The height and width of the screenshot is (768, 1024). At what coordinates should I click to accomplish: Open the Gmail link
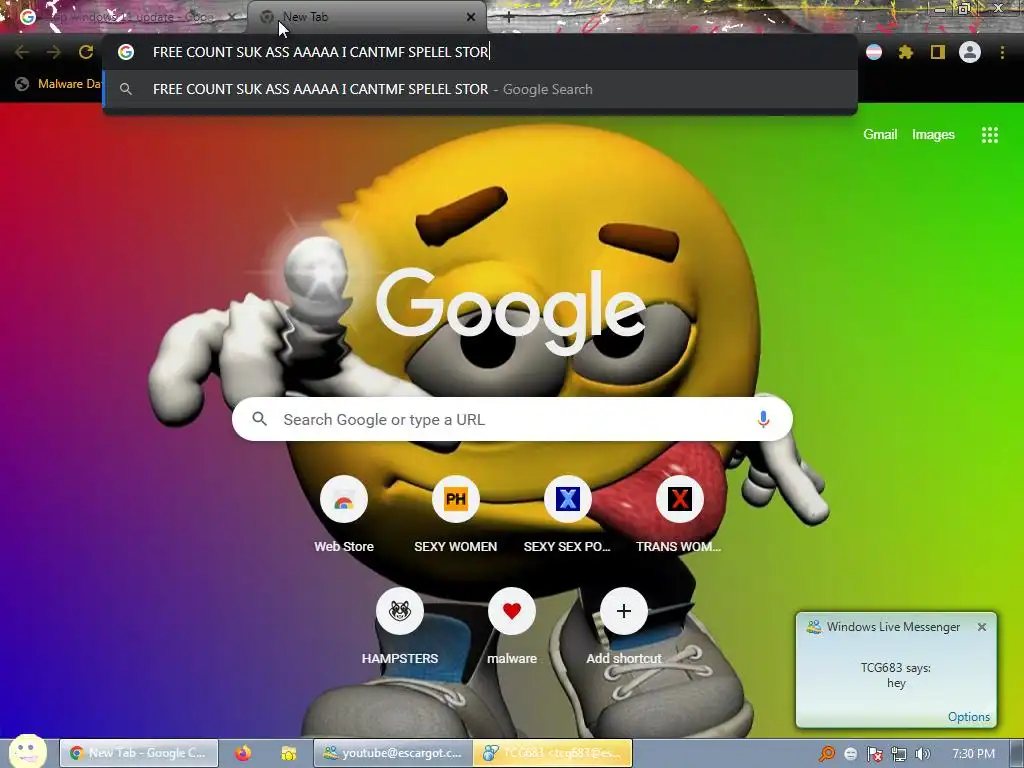[x=880, y=135]
